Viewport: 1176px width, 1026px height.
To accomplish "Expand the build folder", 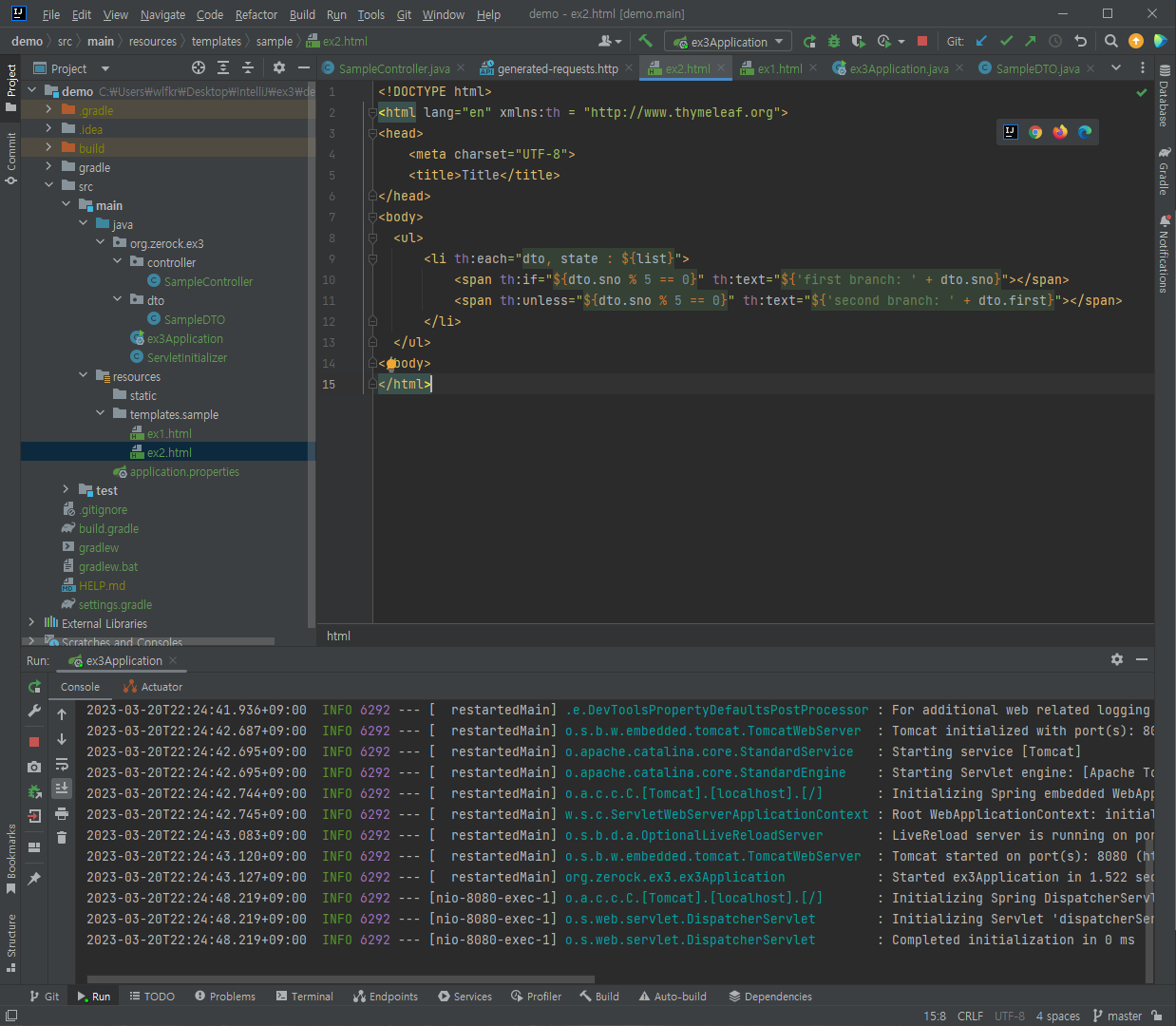I will [48, 148].
